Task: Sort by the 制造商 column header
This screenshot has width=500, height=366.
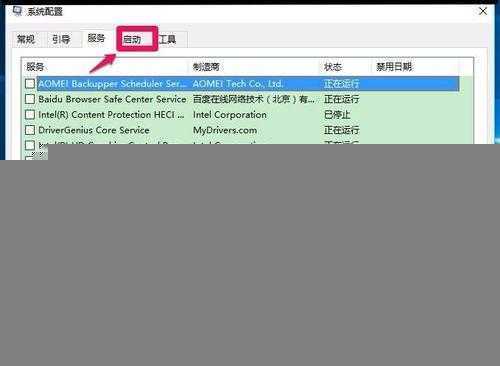Action: [254, 67]
